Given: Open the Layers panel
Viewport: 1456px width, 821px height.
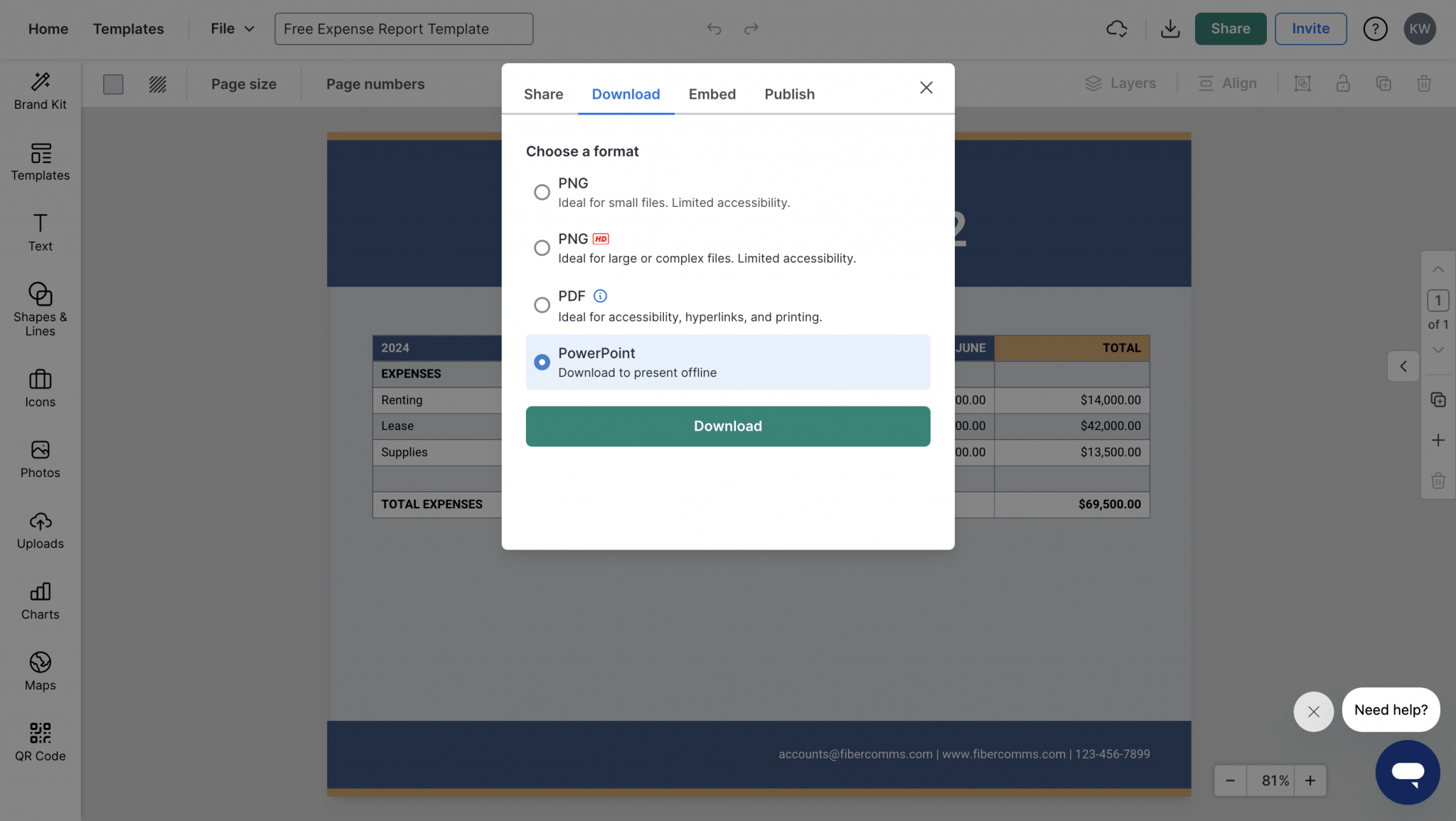Looking at the screenshot, I should [x=1121, y=83].
